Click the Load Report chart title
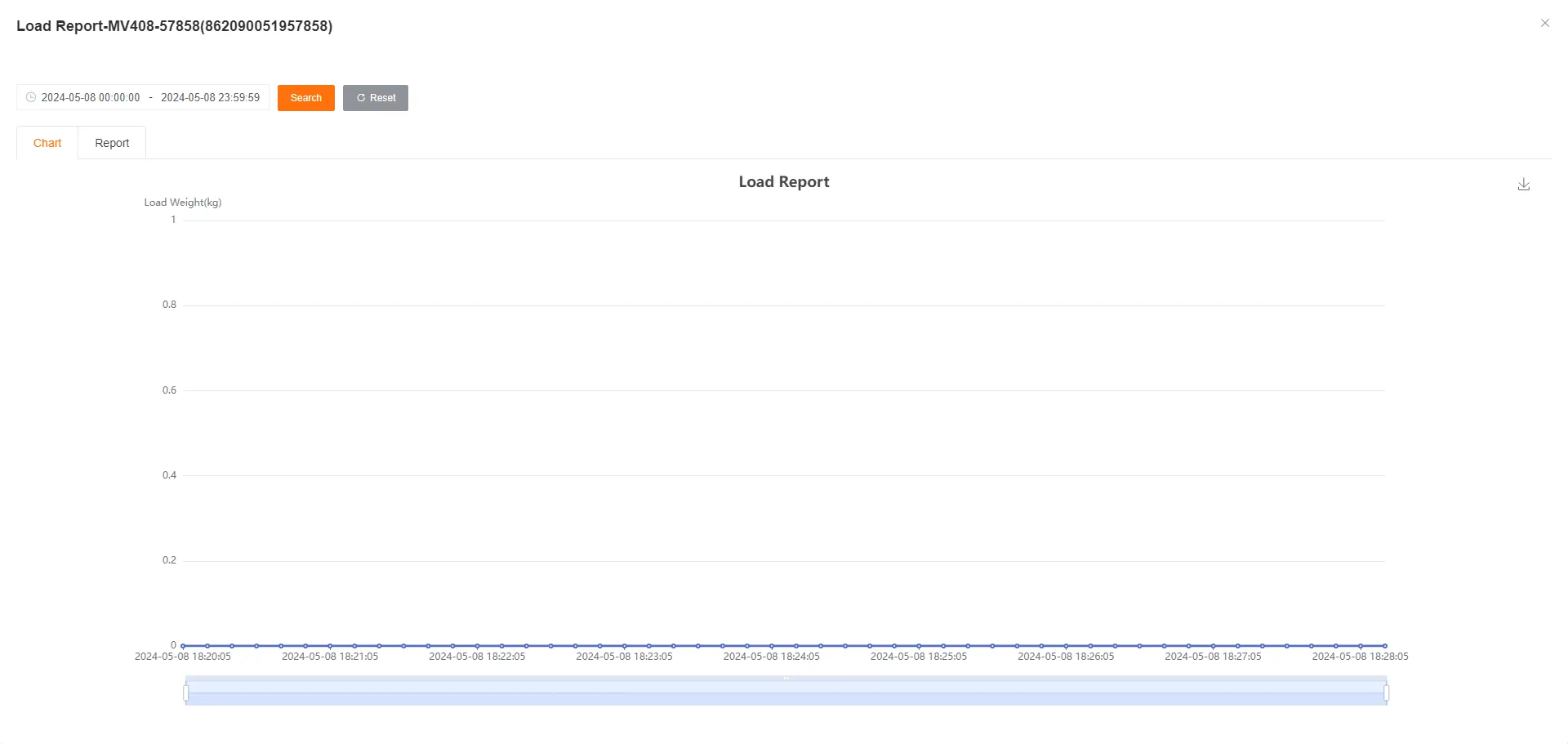Viewport: 1568px width, 744px height. point(783,181)
